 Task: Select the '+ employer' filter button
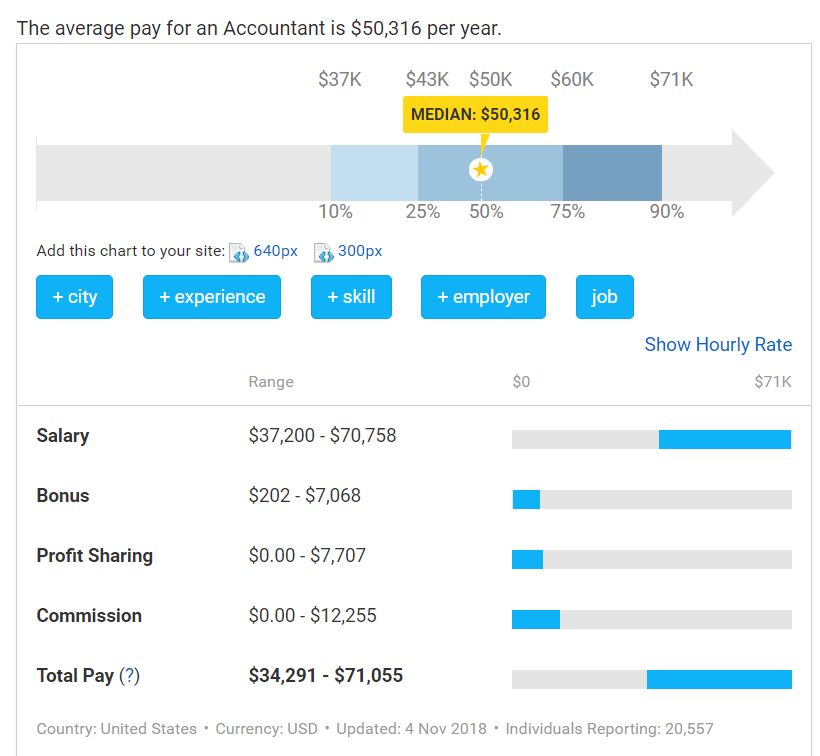coord(483,297)
